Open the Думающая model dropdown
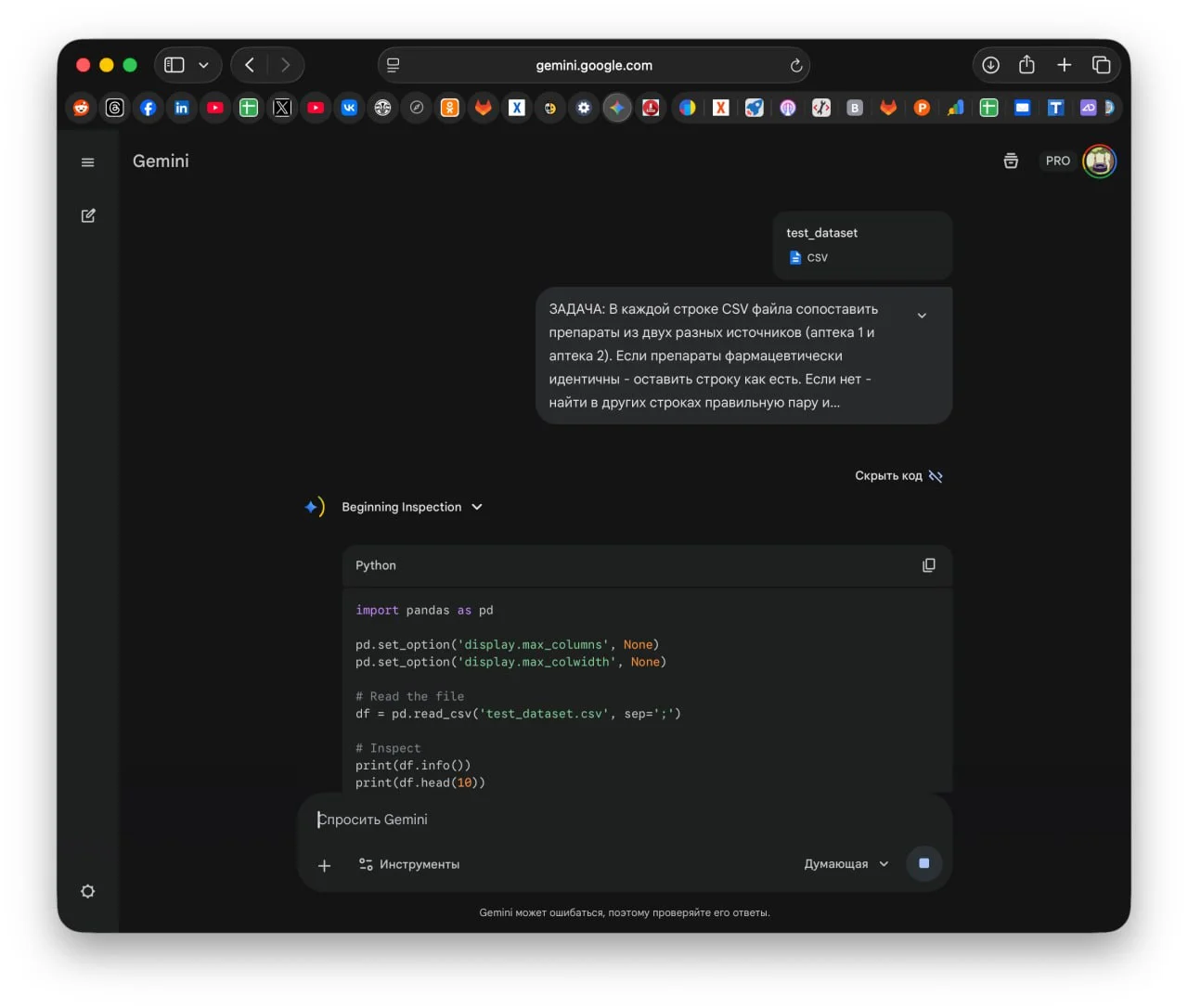Viewport: 1188px width, 1008px height. 846,864
